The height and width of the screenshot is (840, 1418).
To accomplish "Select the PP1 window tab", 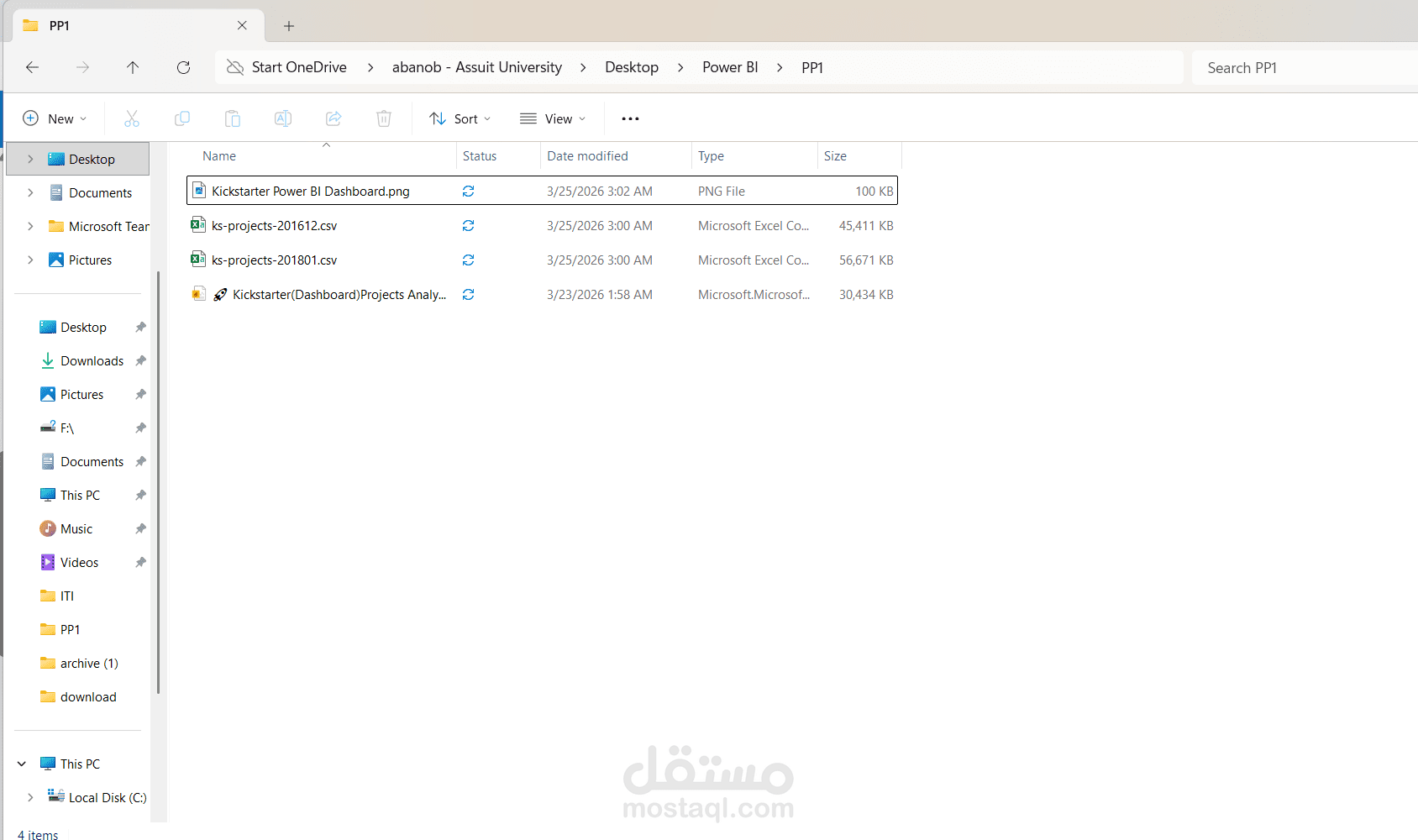I will tap(139, 25).
